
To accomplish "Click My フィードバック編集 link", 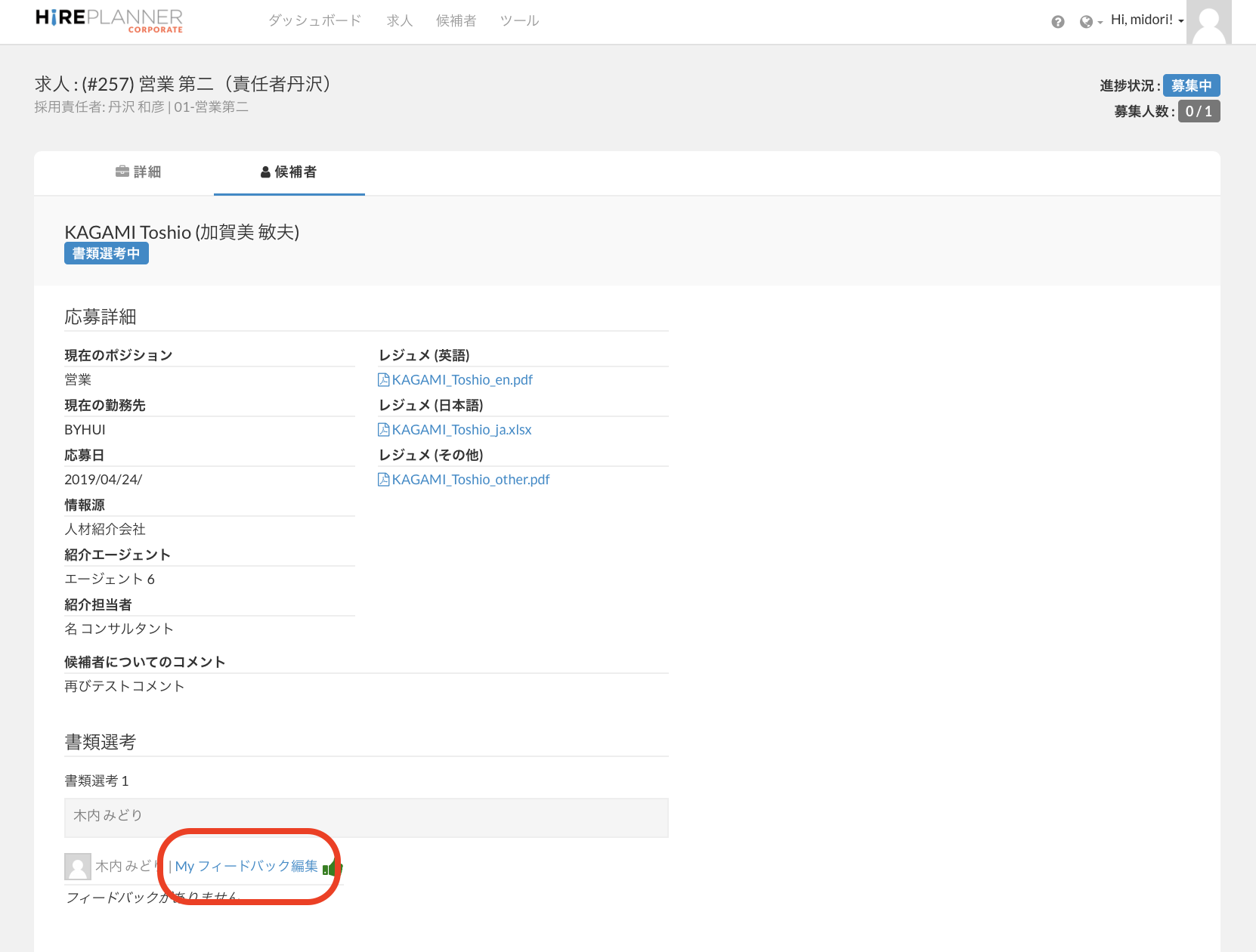I will pyautogui.click(x=246, y=867).
